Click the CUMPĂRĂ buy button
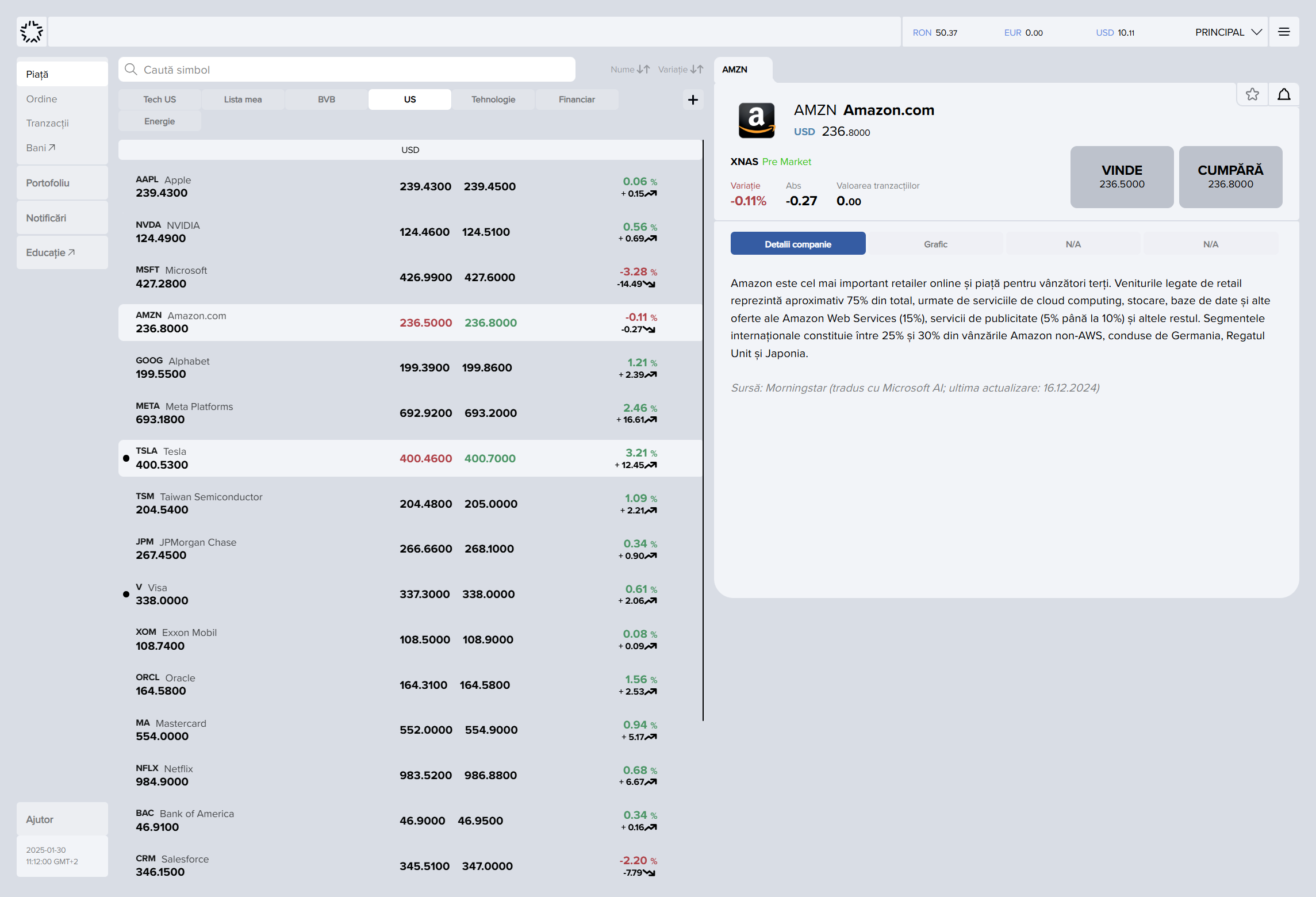Screen dimensions: 1316x897 click(x=1230, y=177)
